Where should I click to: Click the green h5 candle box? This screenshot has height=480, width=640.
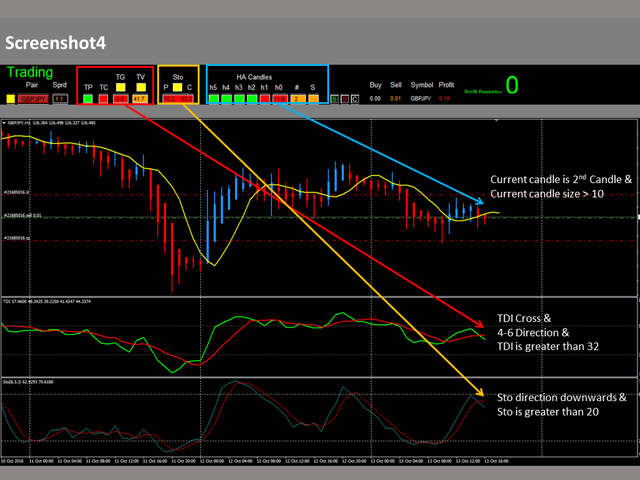tap(213, 99)
